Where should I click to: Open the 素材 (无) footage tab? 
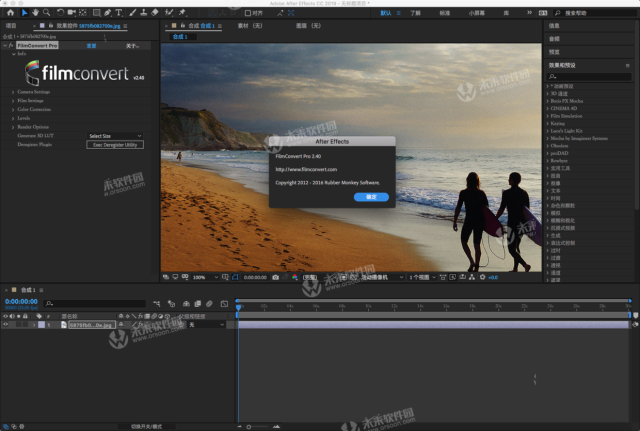point(250,26)
